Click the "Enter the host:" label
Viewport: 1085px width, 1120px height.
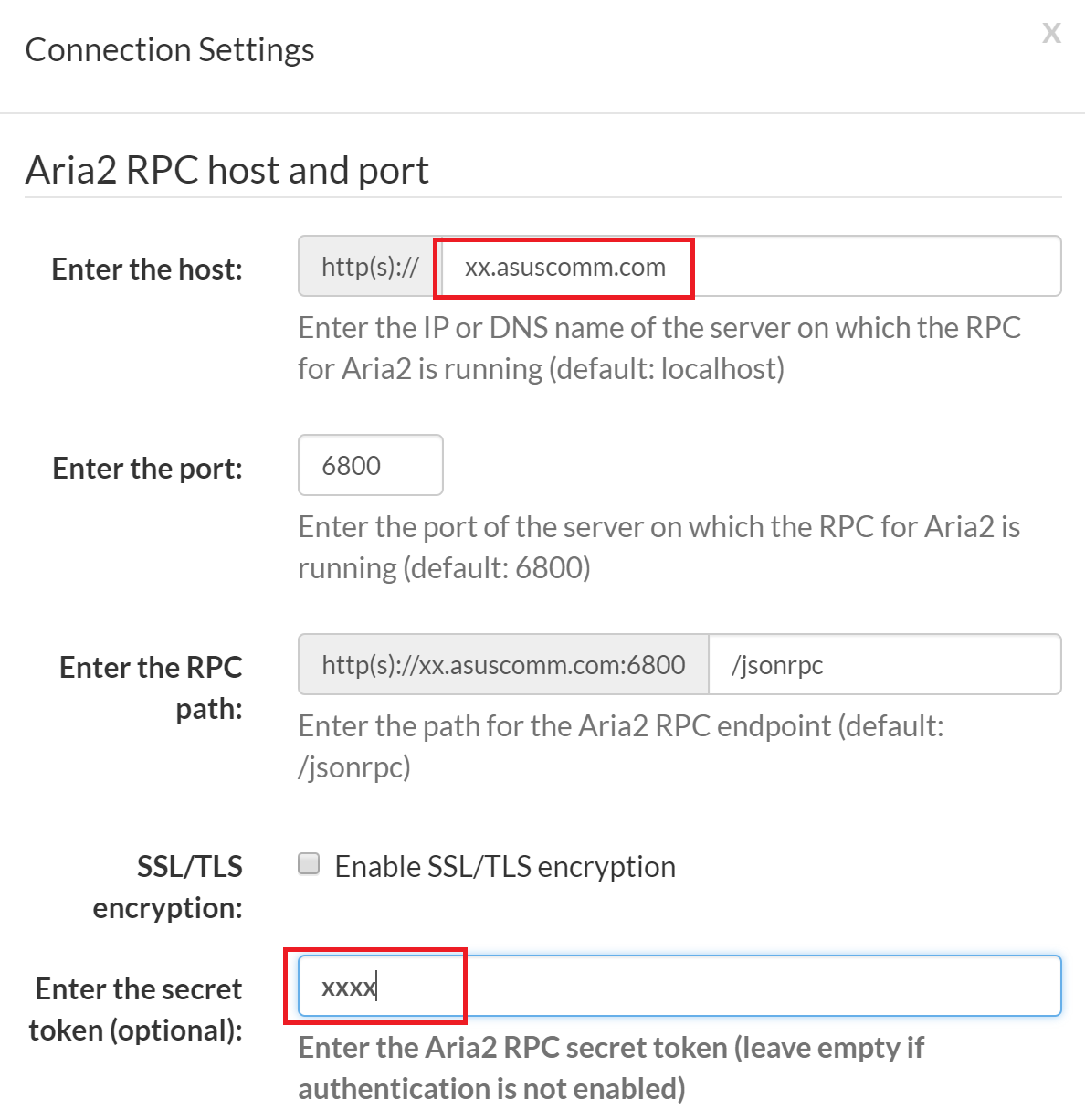click(x=147, y=269)
